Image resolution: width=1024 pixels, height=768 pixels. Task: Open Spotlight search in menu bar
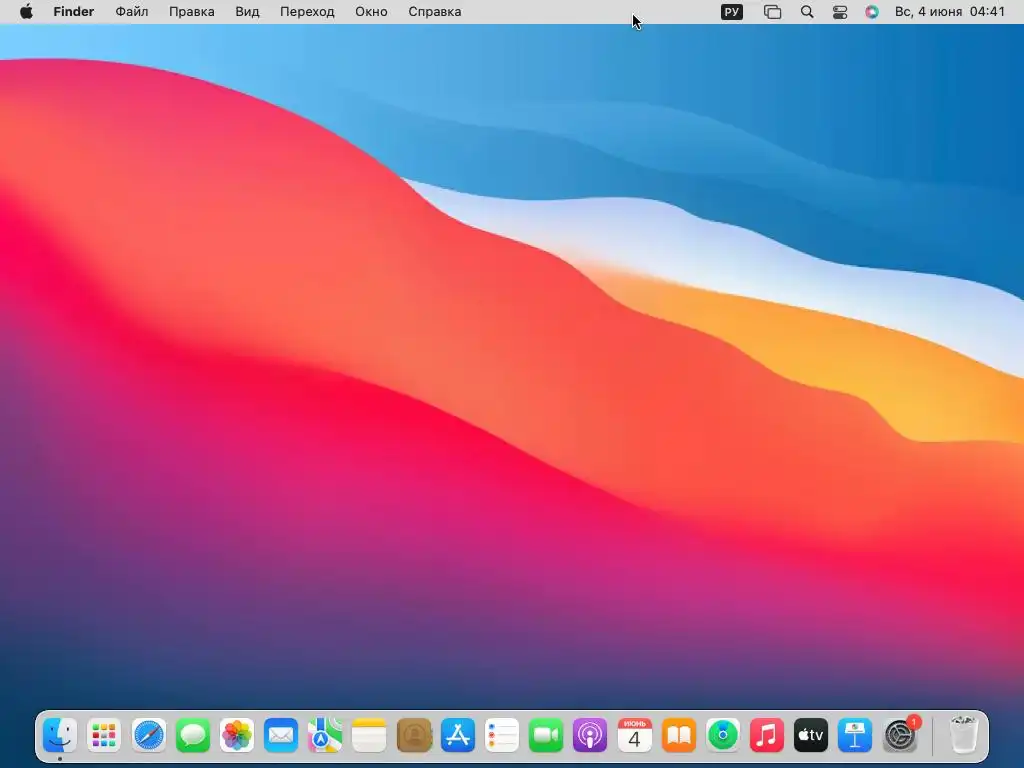pos(807,12)
